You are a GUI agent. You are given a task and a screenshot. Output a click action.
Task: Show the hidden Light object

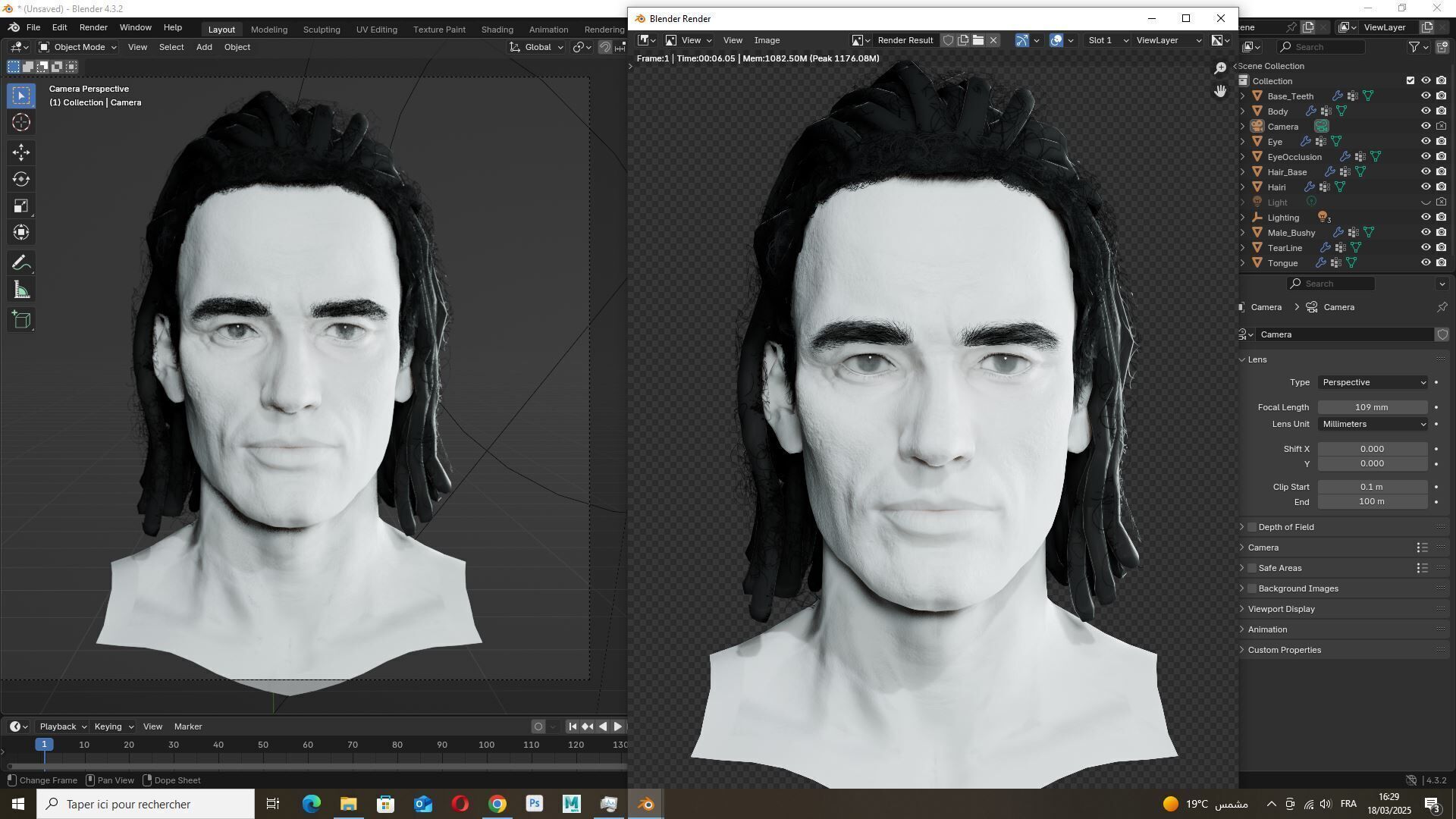(x=1426, y=202)
